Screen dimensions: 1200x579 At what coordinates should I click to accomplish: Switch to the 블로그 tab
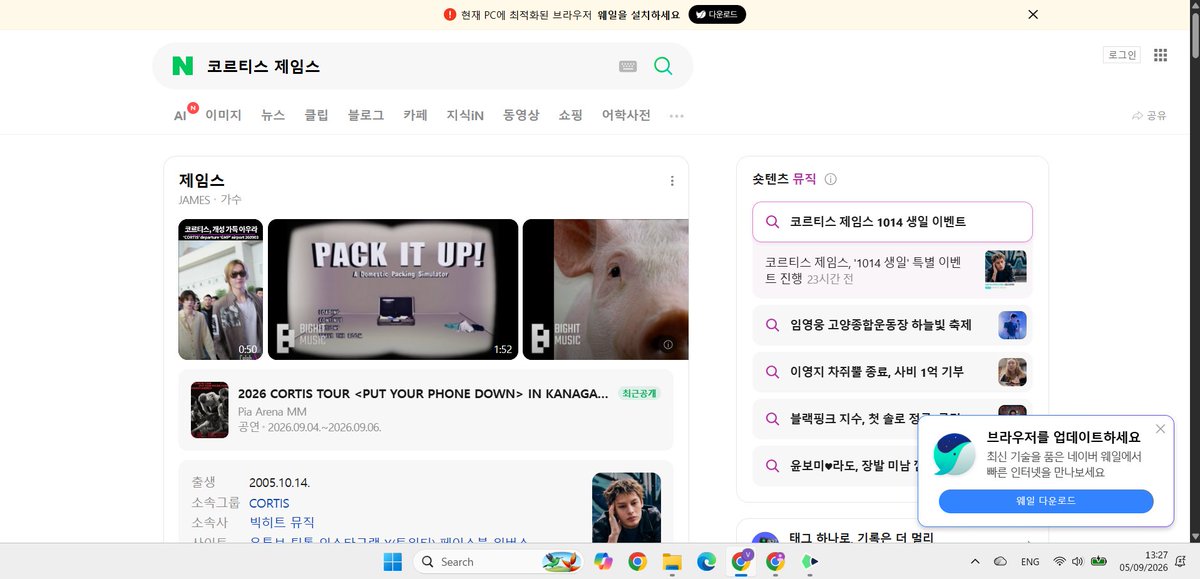366,115
